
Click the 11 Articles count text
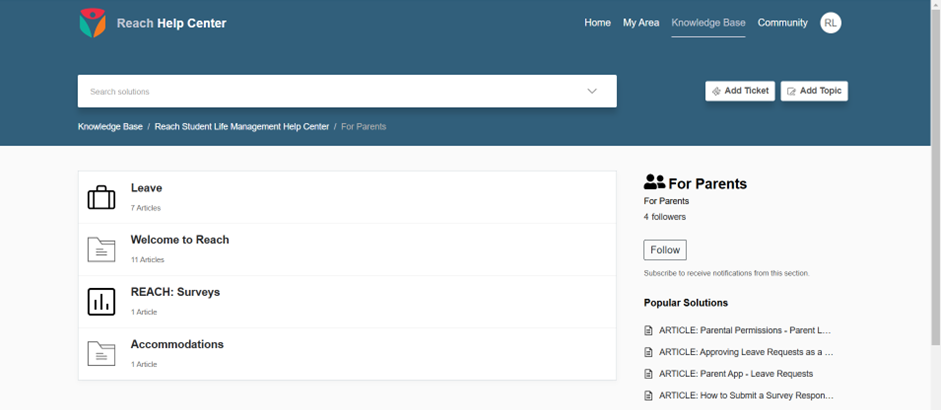(x=148, y=261)
